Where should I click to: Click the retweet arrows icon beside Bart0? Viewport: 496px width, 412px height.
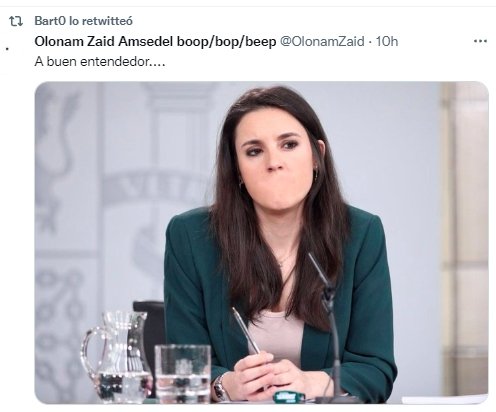pyautogui.click(x=16, y=21)
